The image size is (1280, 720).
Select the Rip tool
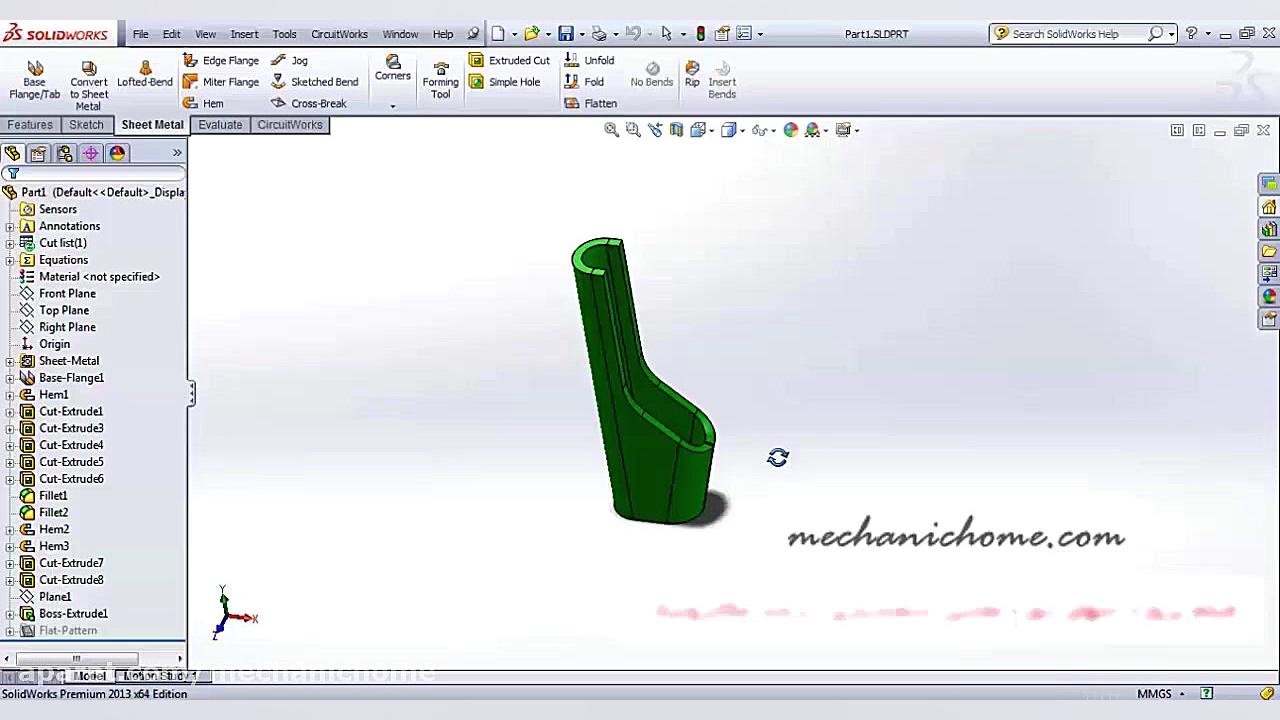692,74
